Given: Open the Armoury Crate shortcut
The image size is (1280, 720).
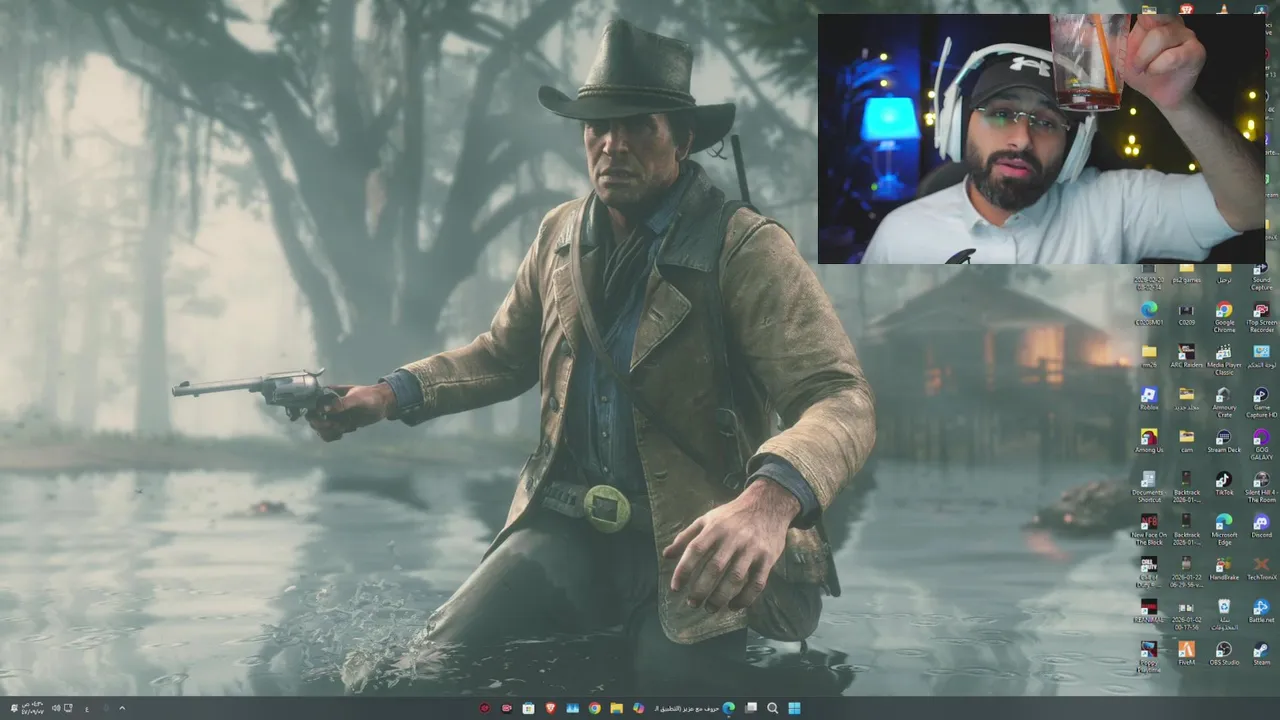Looking at the screenshot, I should 1224,402.
